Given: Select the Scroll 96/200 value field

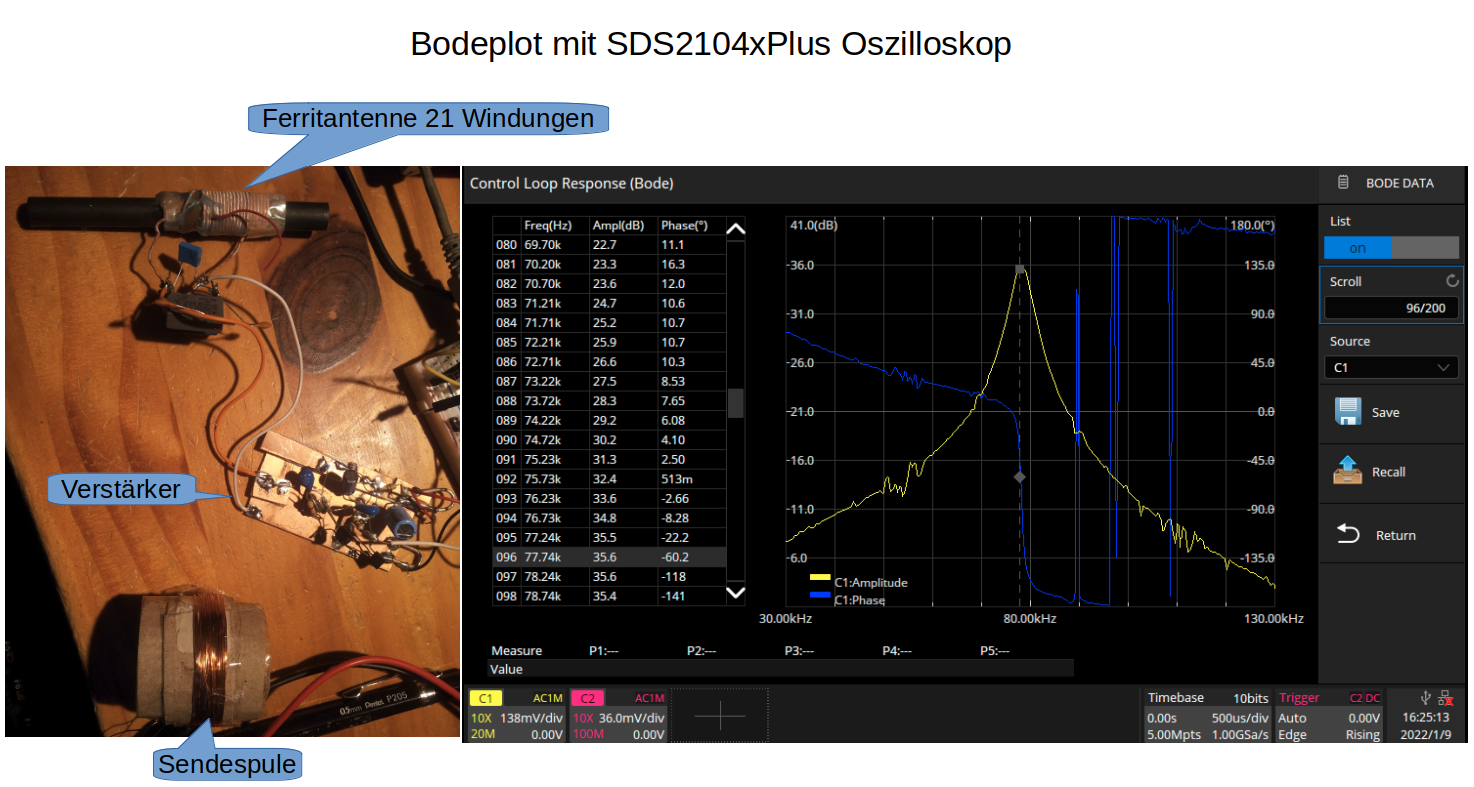Looking at the screenshot, I should tap(1391, 308).
